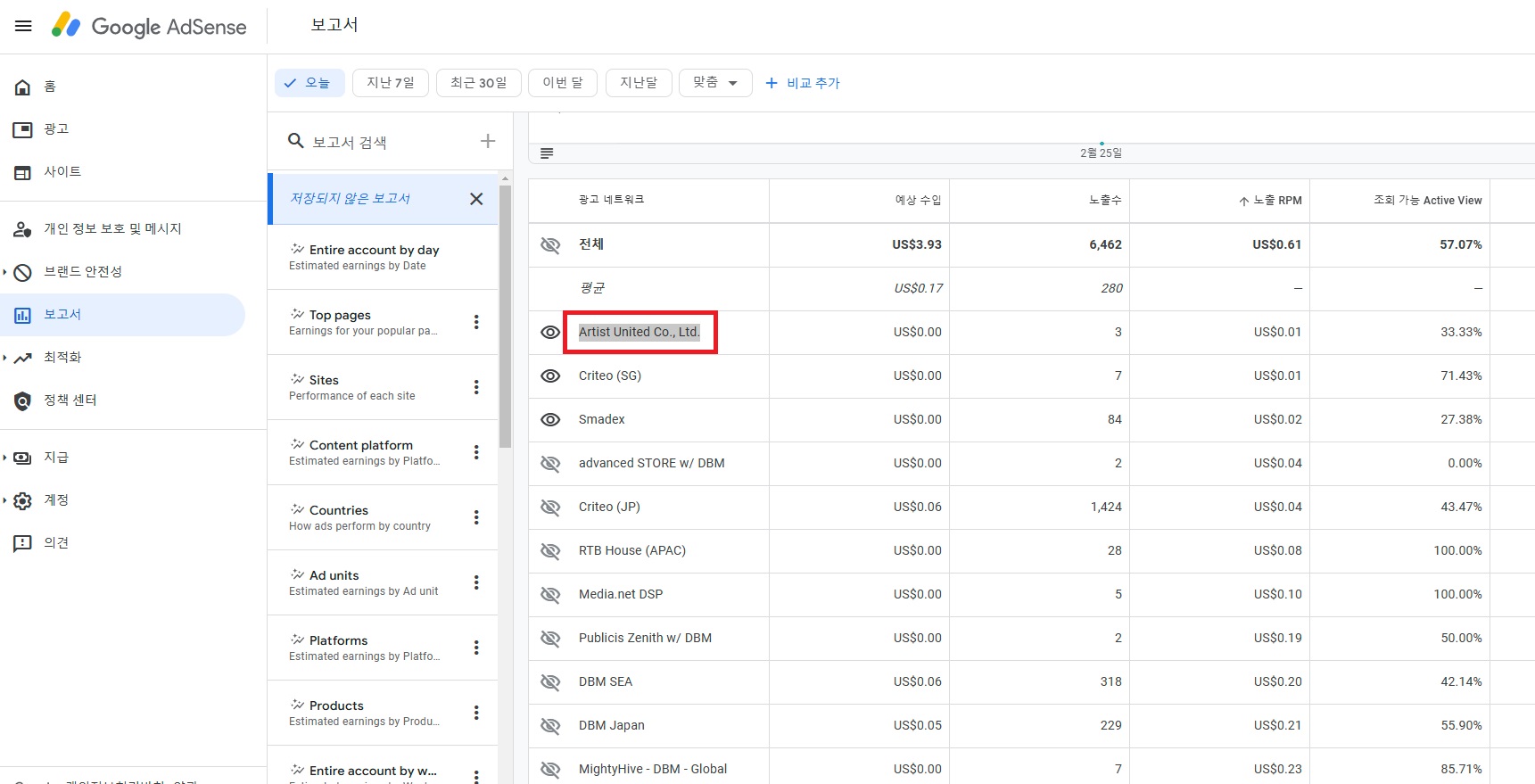
Task: Toggle visibility of advanced STORE w/ DBM
Action: click(550, 463)
